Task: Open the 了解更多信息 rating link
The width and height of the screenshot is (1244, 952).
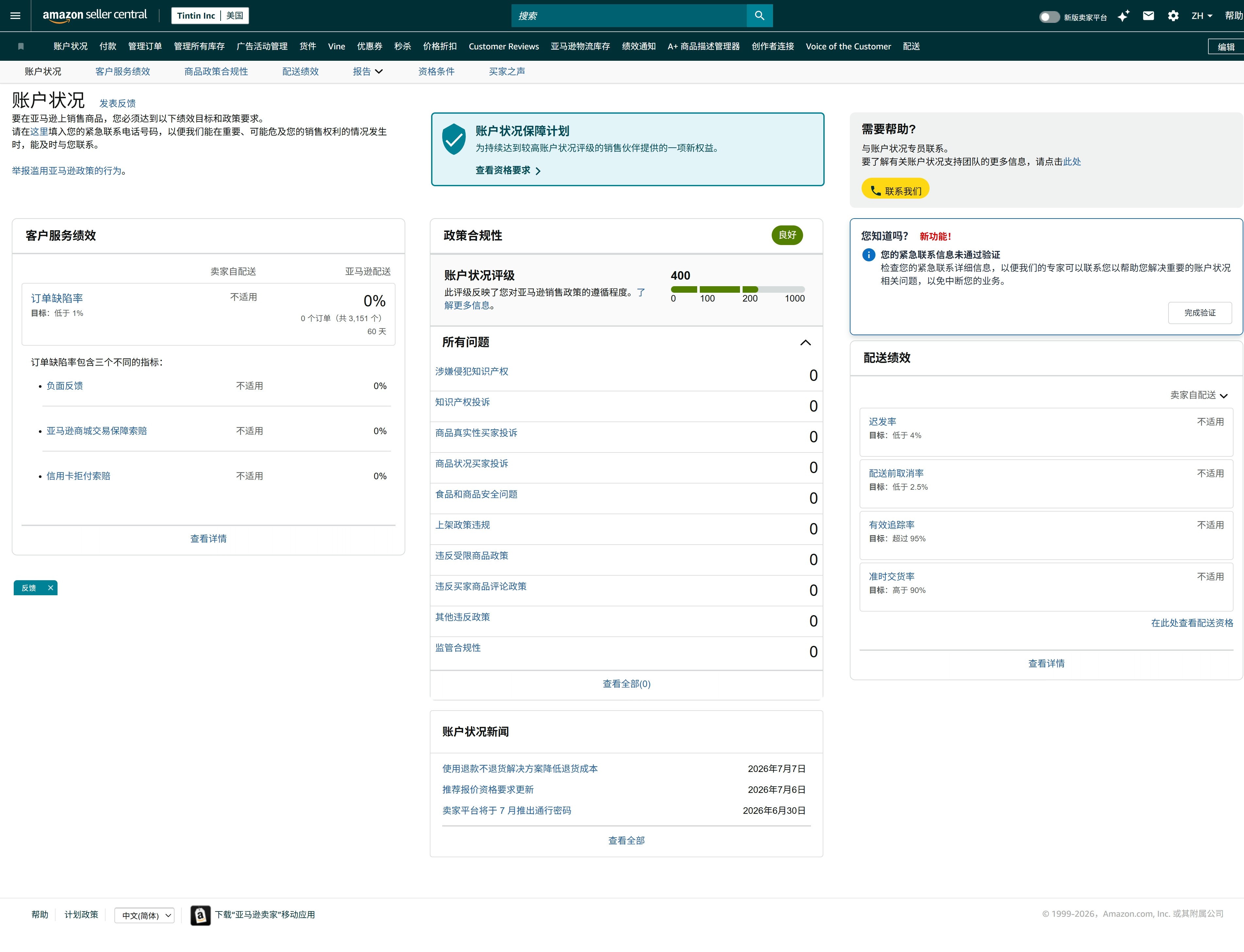Action: pos(544,299)
